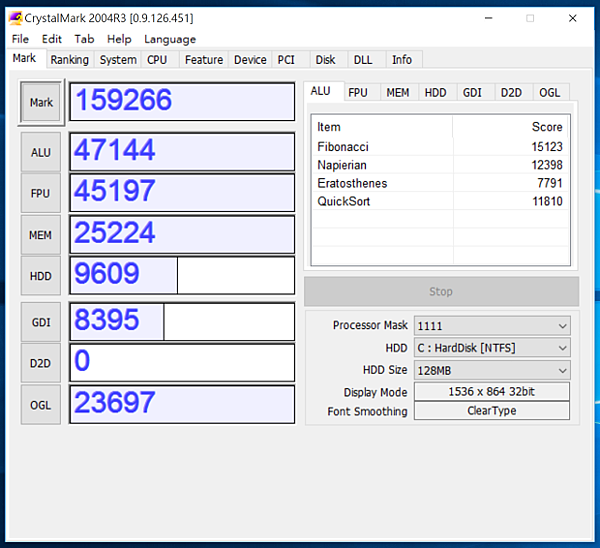Close the CrystalMark window

click(x=572, y=18)
